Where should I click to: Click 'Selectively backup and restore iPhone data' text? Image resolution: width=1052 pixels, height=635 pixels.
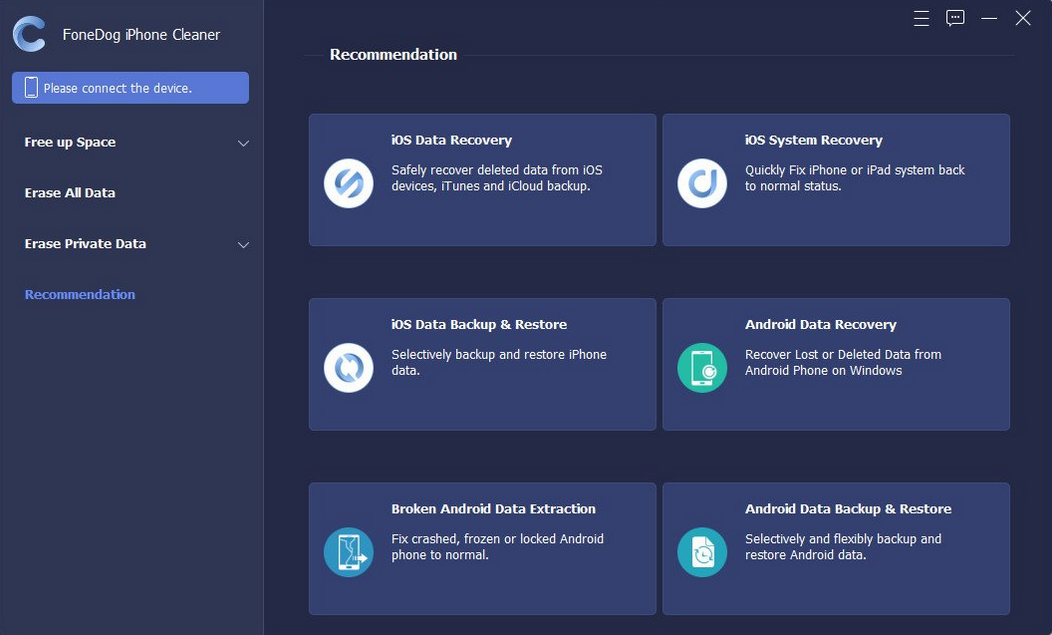499,362
